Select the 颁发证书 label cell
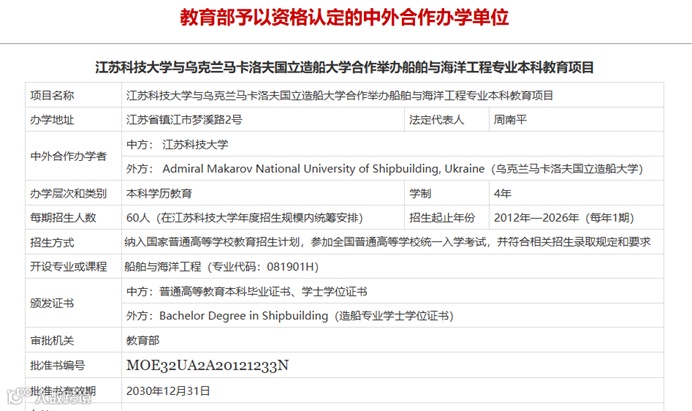The width and height of the screenshot is (692, 411). point(73,303)
